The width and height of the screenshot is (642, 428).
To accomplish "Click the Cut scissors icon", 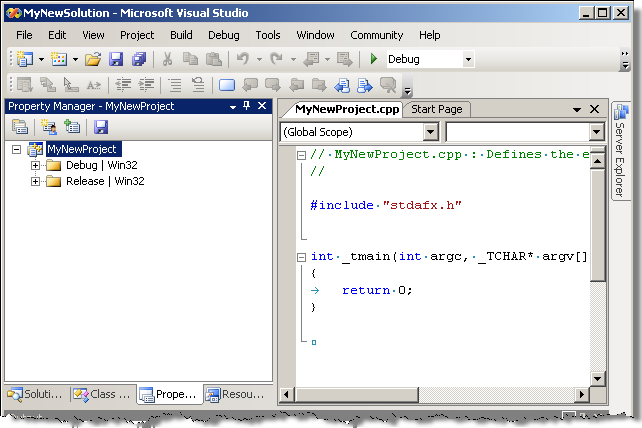I will (x=168, y=60).
